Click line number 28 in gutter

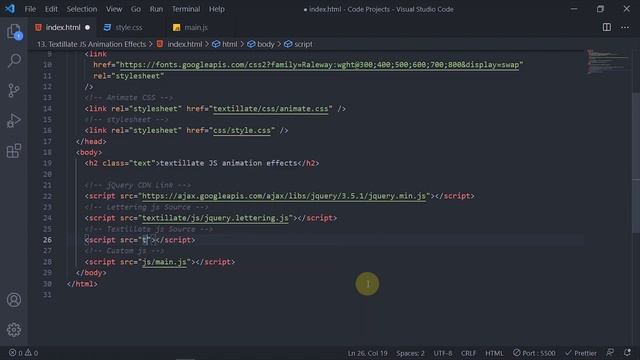pyautogui.click(x=47, y=262)
